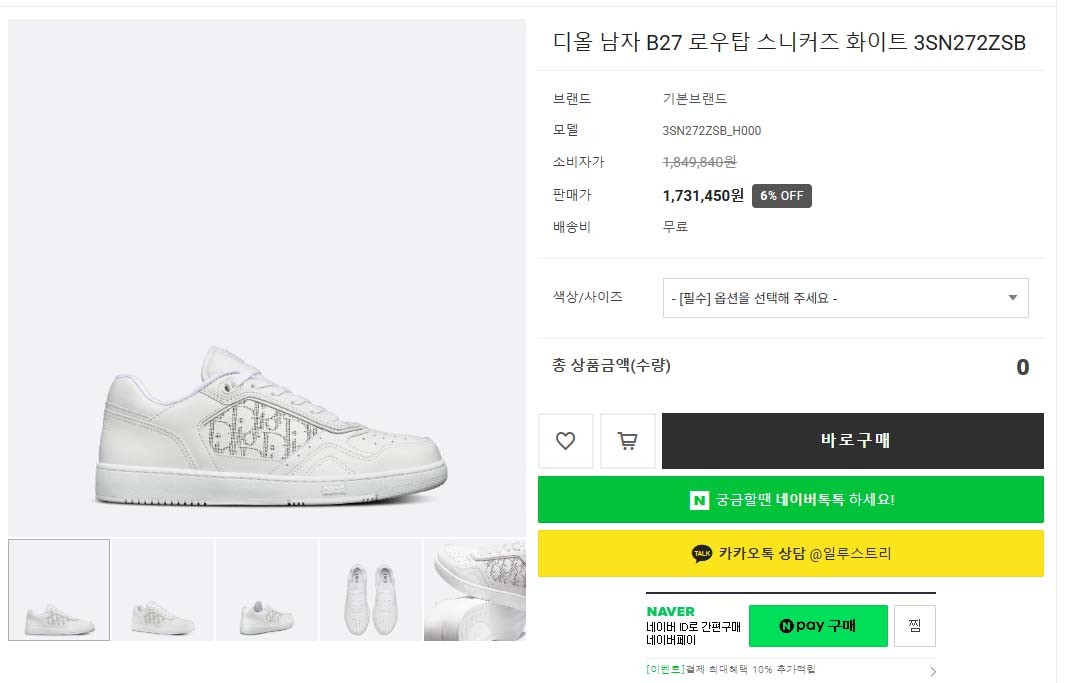The height and width of the screenshot is (683, 1065).
Task: Select the second shoe thumbnail
Action: point(163,590)
